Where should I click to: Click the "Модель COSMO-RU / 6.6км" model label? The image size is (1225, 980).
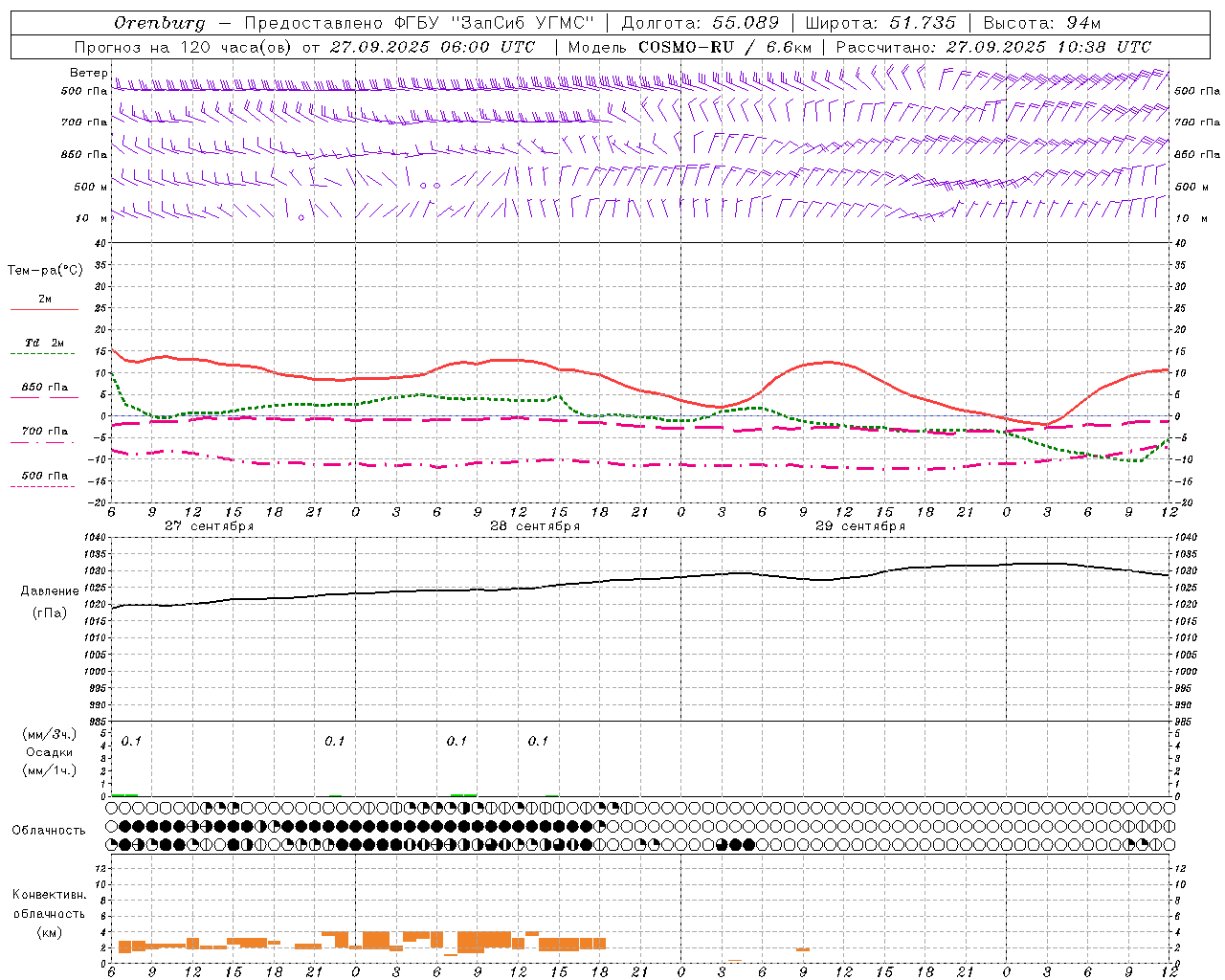(x=689, y=47)
